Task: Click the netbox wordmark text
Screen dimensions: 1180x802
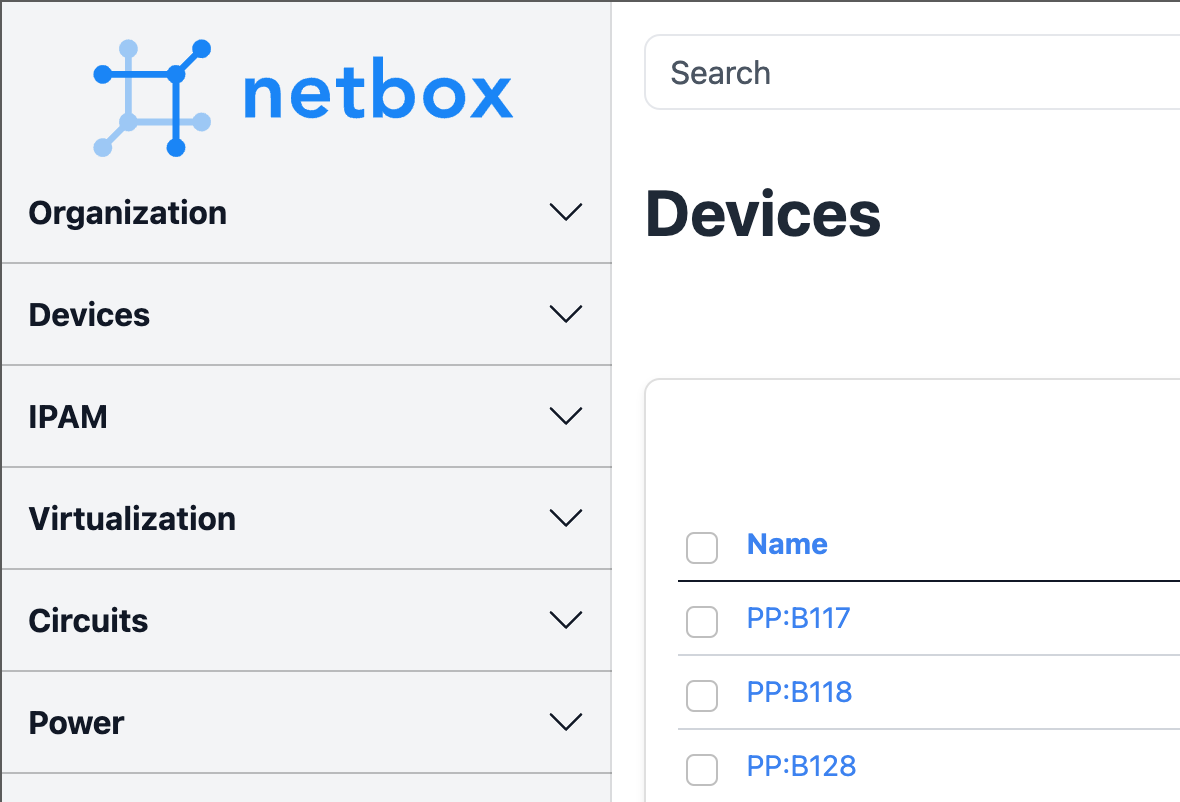Action: coord(377,94)
